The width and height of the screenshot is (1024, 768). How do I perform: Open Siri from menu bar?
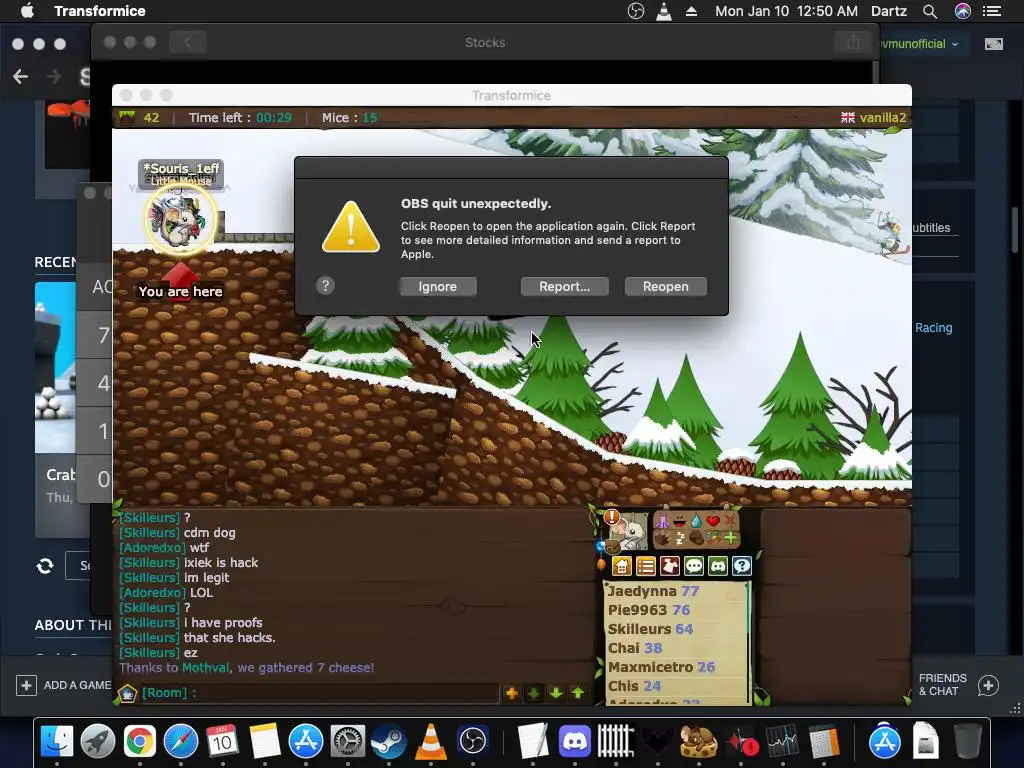point(963,11)
